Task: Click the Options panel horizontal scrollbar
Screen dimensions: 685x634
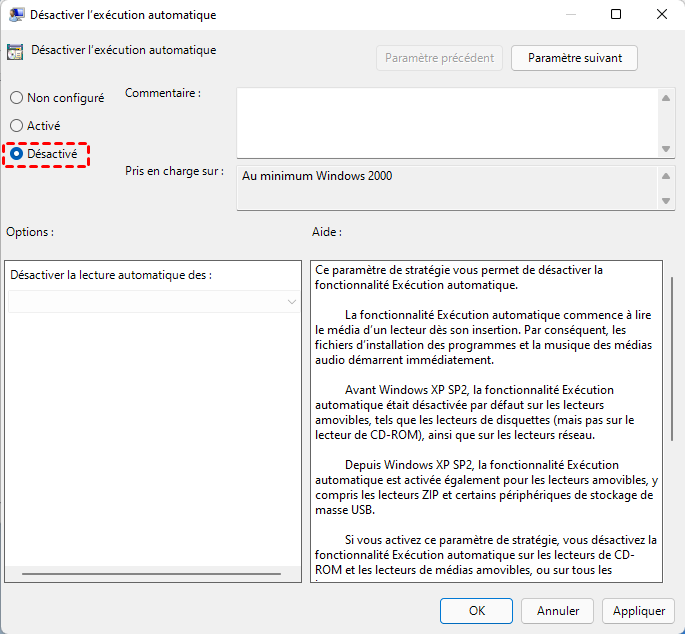Action: click(x=151, y=574)
